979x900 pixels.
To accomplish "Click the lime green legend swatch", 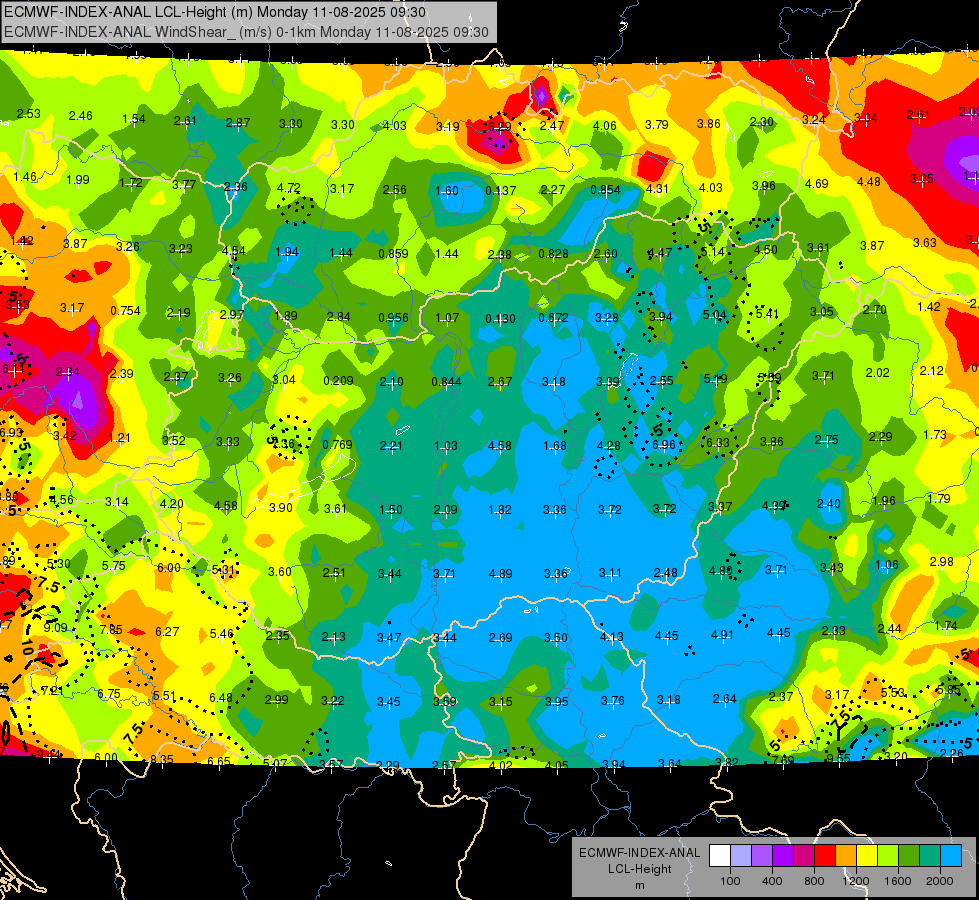I will 888,856.
